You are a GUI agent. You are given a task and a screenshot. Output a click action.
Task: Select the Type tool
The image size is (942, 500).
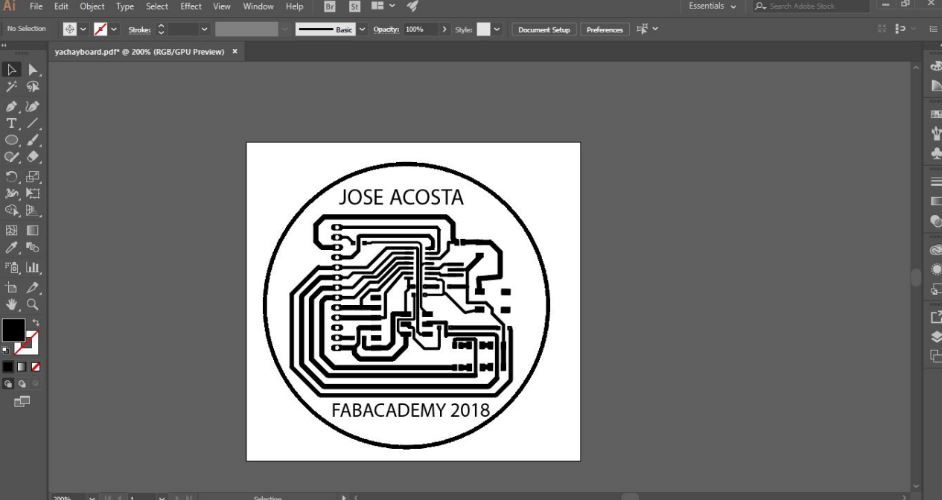point(11,123)
